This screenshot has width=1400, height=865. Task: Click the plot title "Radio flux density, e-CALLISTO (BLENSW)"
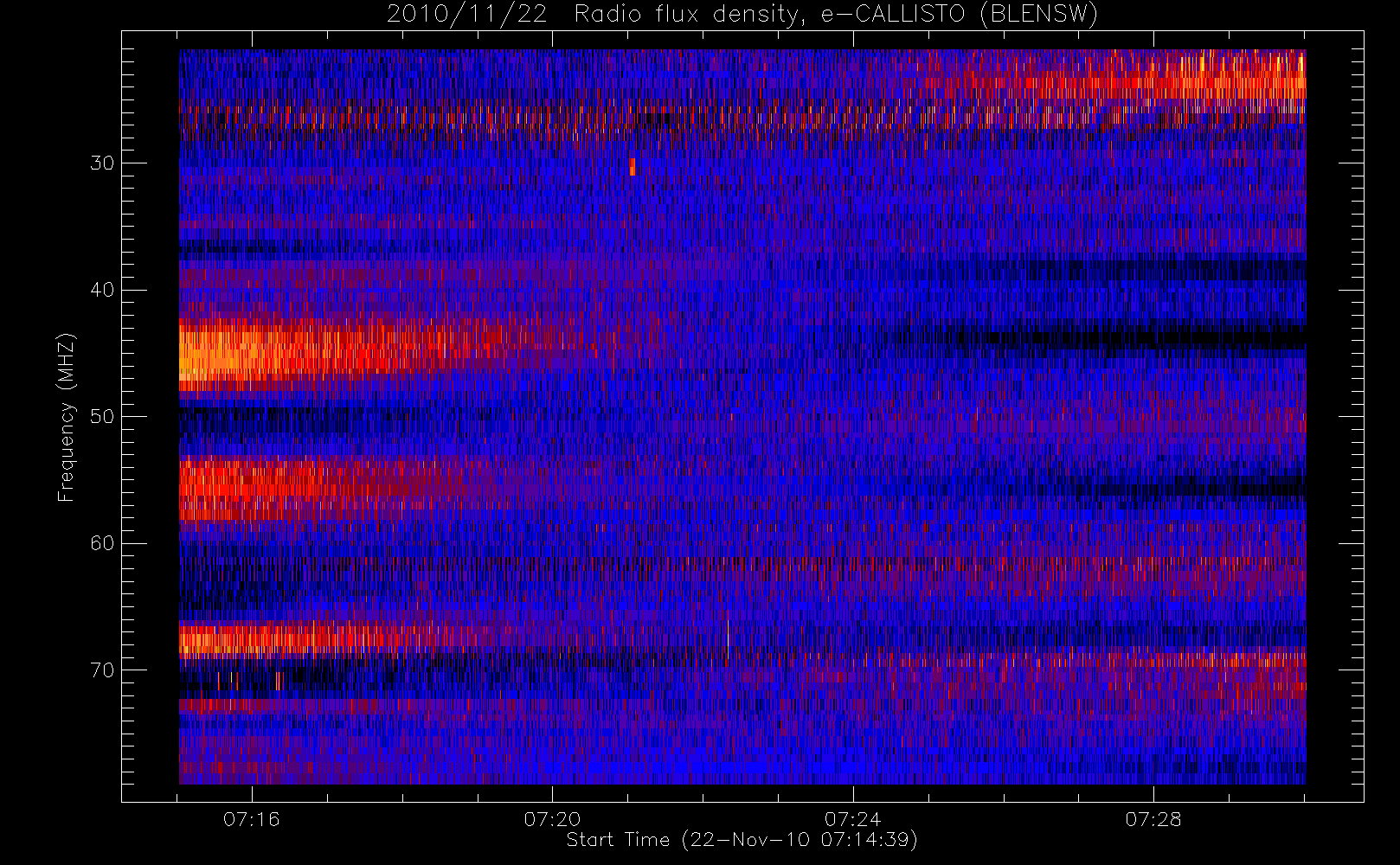(x=836, y=15)
